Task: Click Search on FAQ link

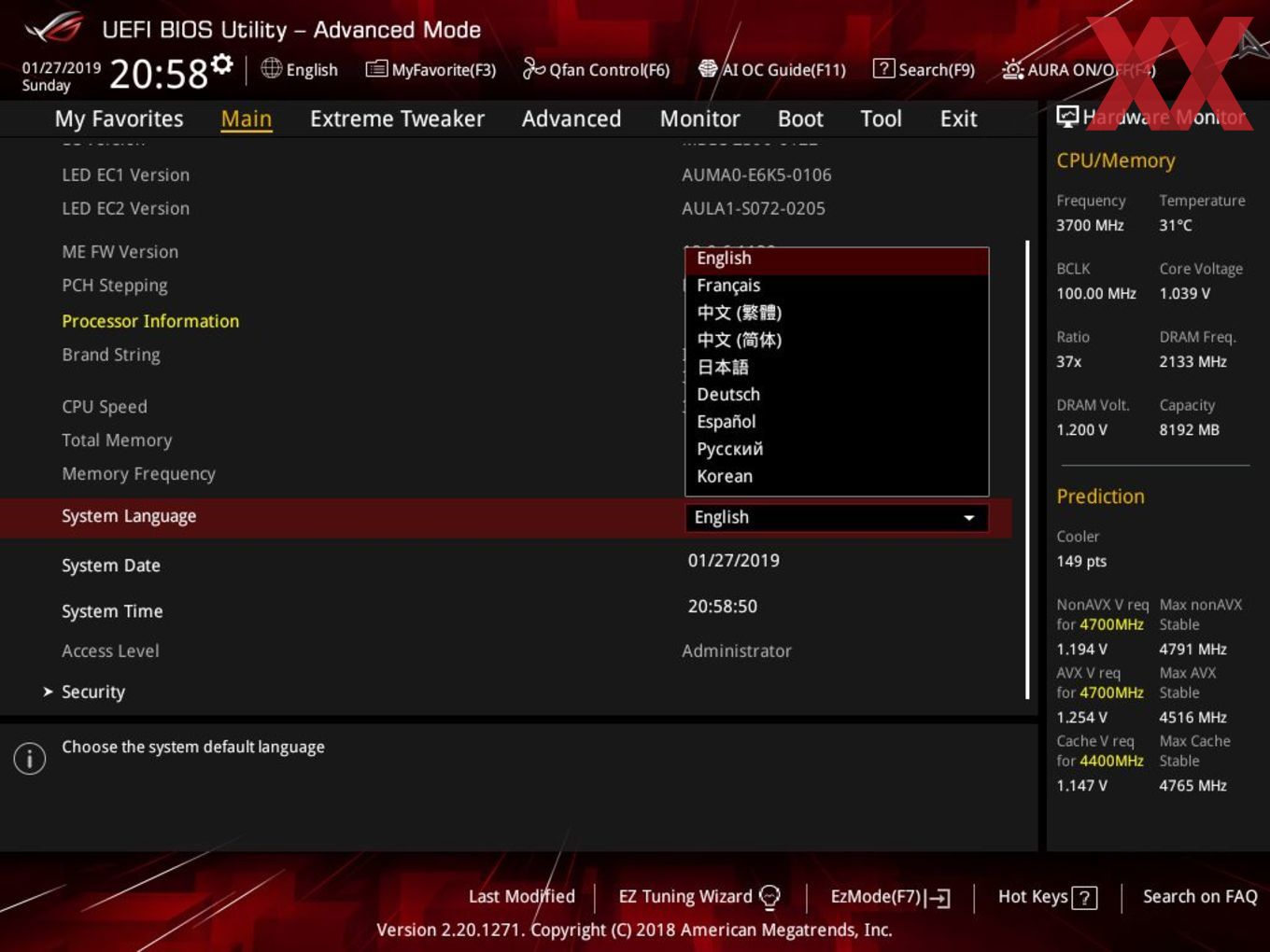Action: point(1200,896)
